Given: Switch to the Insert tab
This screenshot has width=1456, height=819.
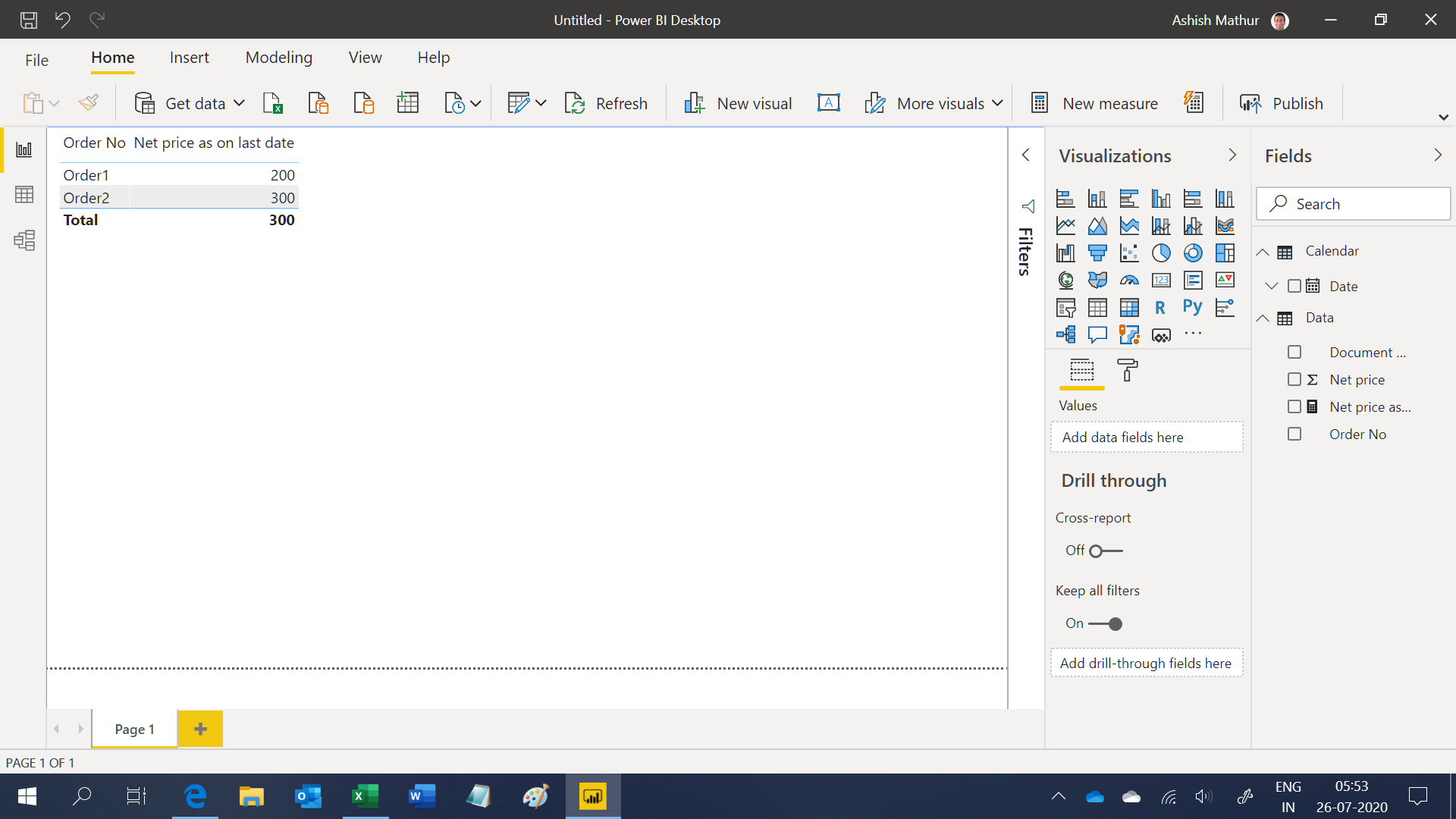Looking at the screenshot, I should point(189,58).
